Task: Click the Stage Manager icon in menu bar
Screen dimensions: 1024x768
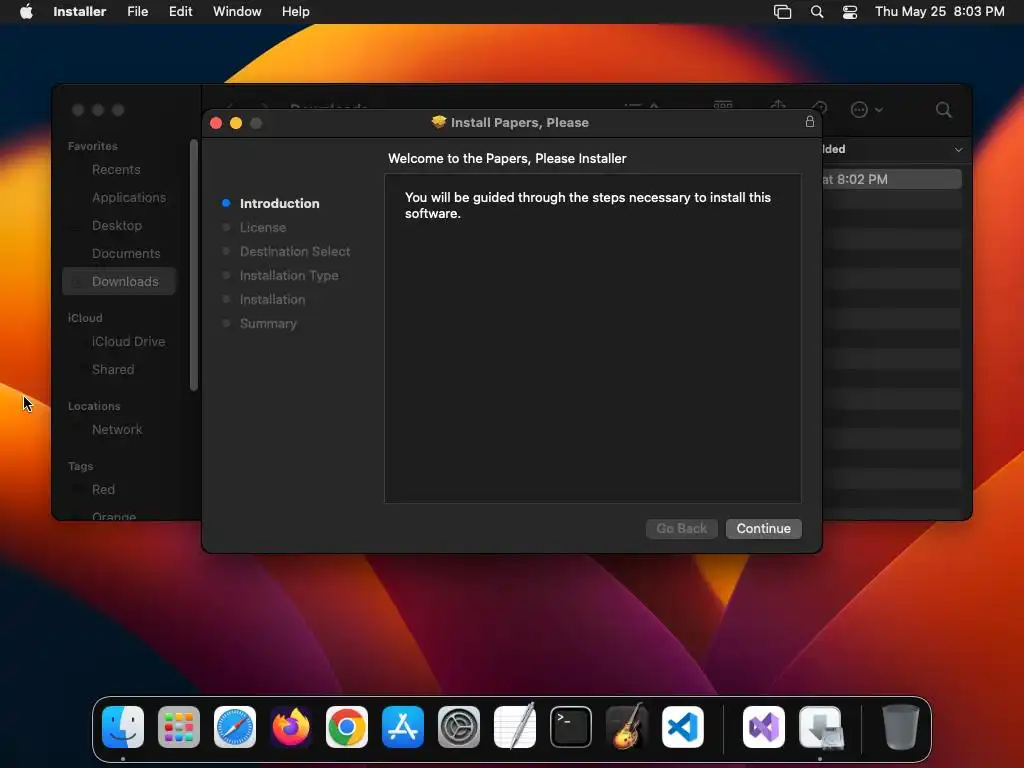Action: point(782,12)
